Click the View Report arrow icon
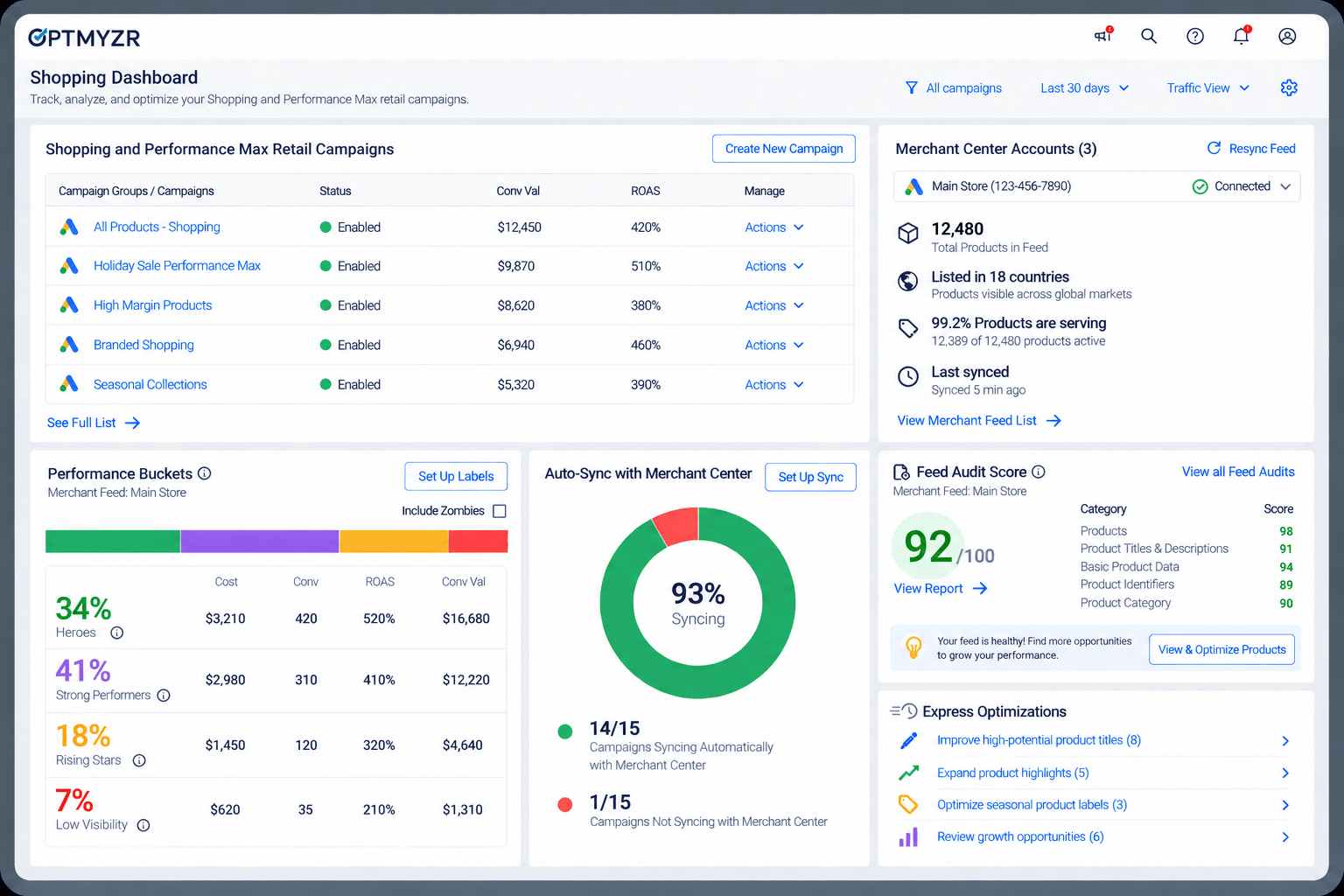The image size is (1344, 896). [980, 589]
